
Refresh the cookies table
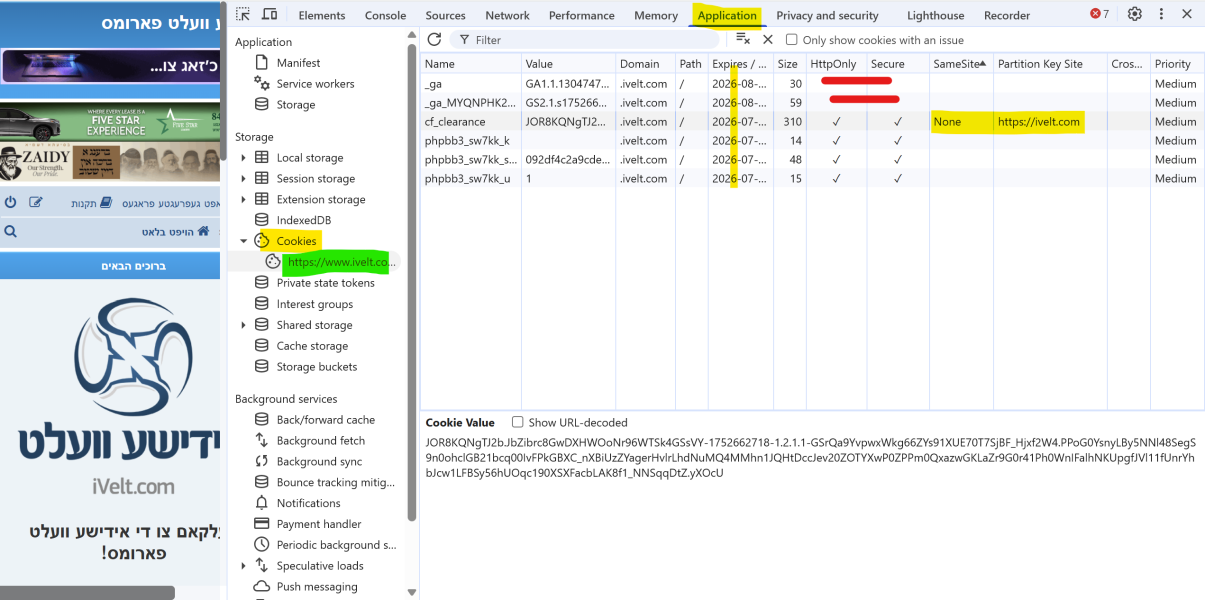click(434, 39)
